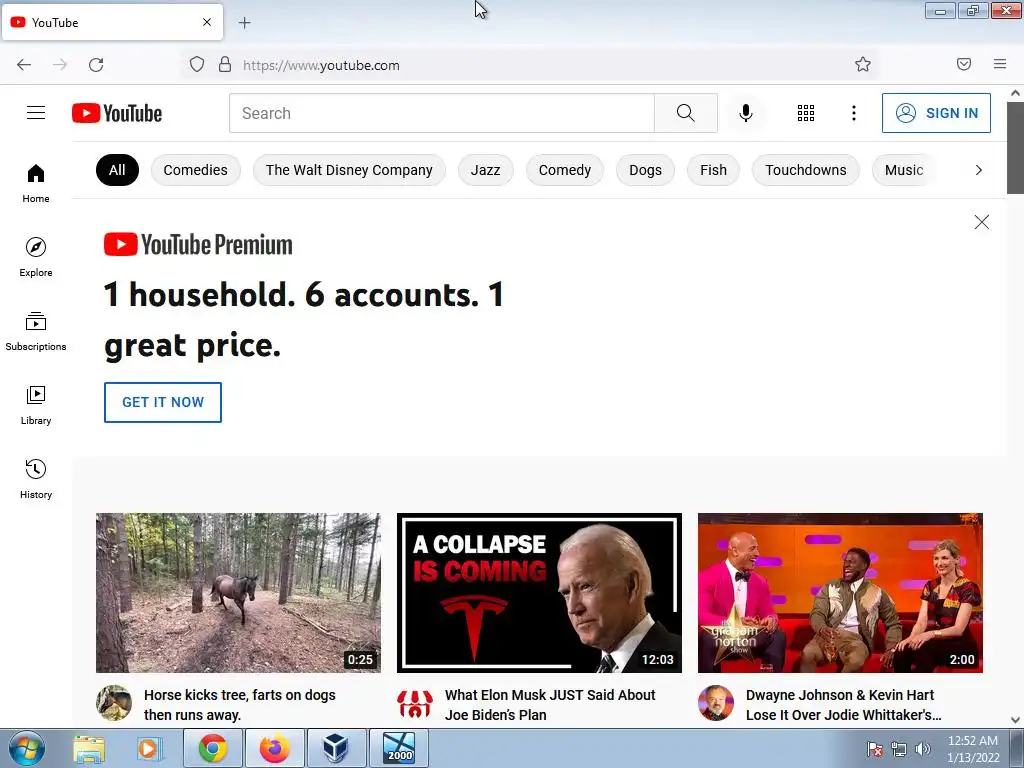
Task: Open a new browser tab
Action: pyautogui.click(x=244, y=23)
